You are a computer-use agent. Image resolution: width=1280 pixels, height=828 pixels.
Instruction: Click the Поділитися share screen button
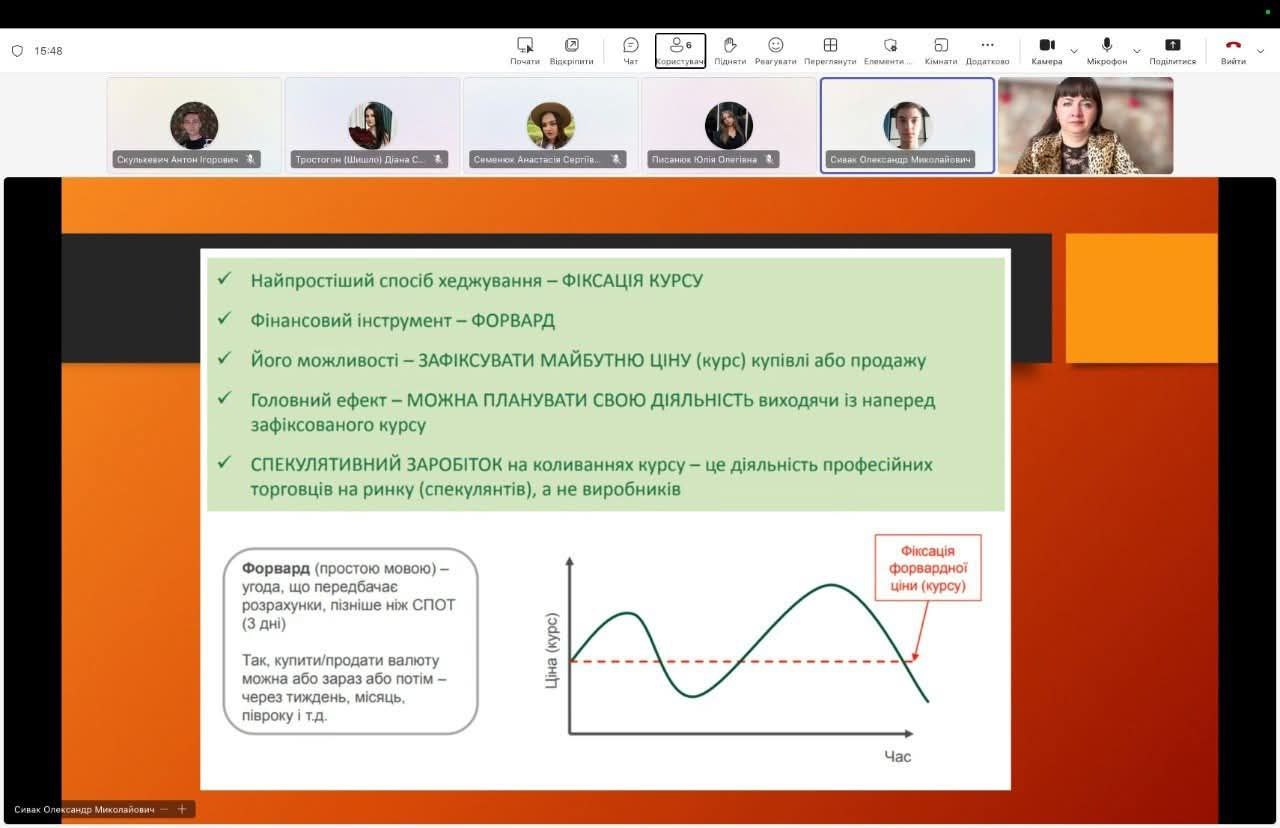point(1173,50)
